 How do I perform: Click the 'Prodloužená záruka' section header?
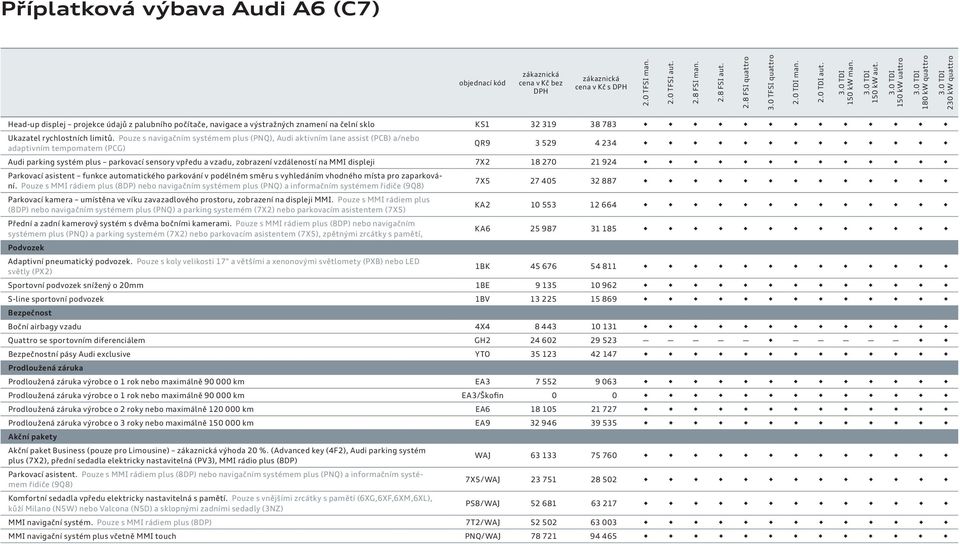click(x=479, y=368)
